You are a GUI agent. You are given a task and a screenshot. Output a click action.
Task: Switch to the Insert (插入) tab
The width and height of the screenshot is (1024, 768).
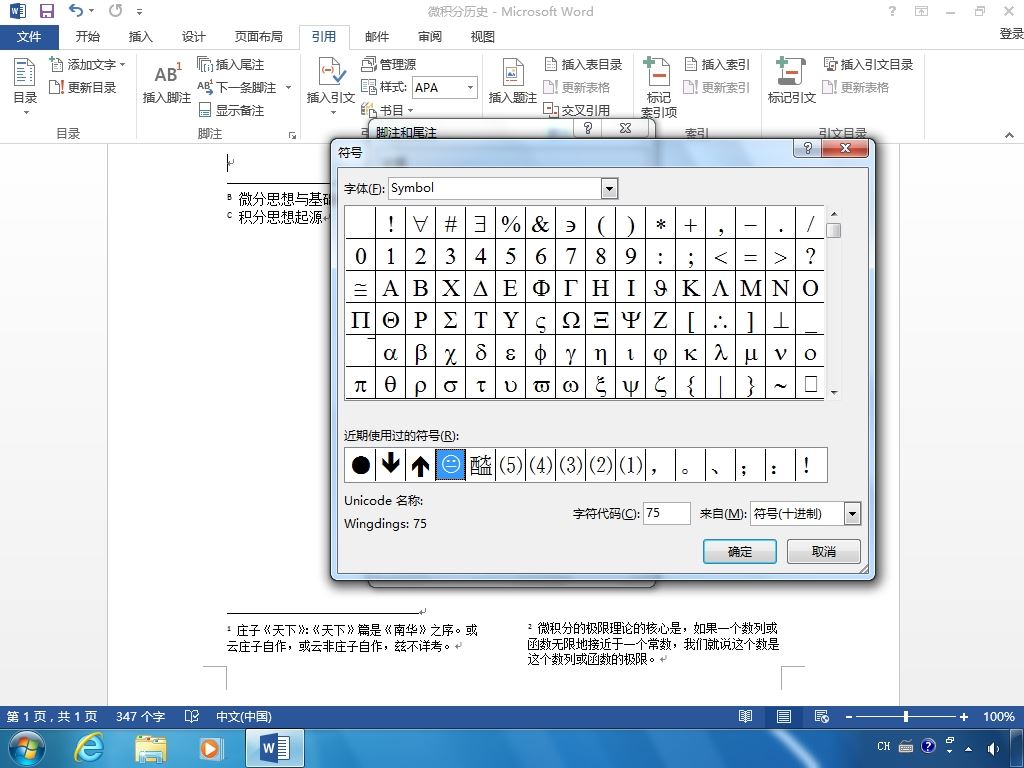[x=140, y=37]
